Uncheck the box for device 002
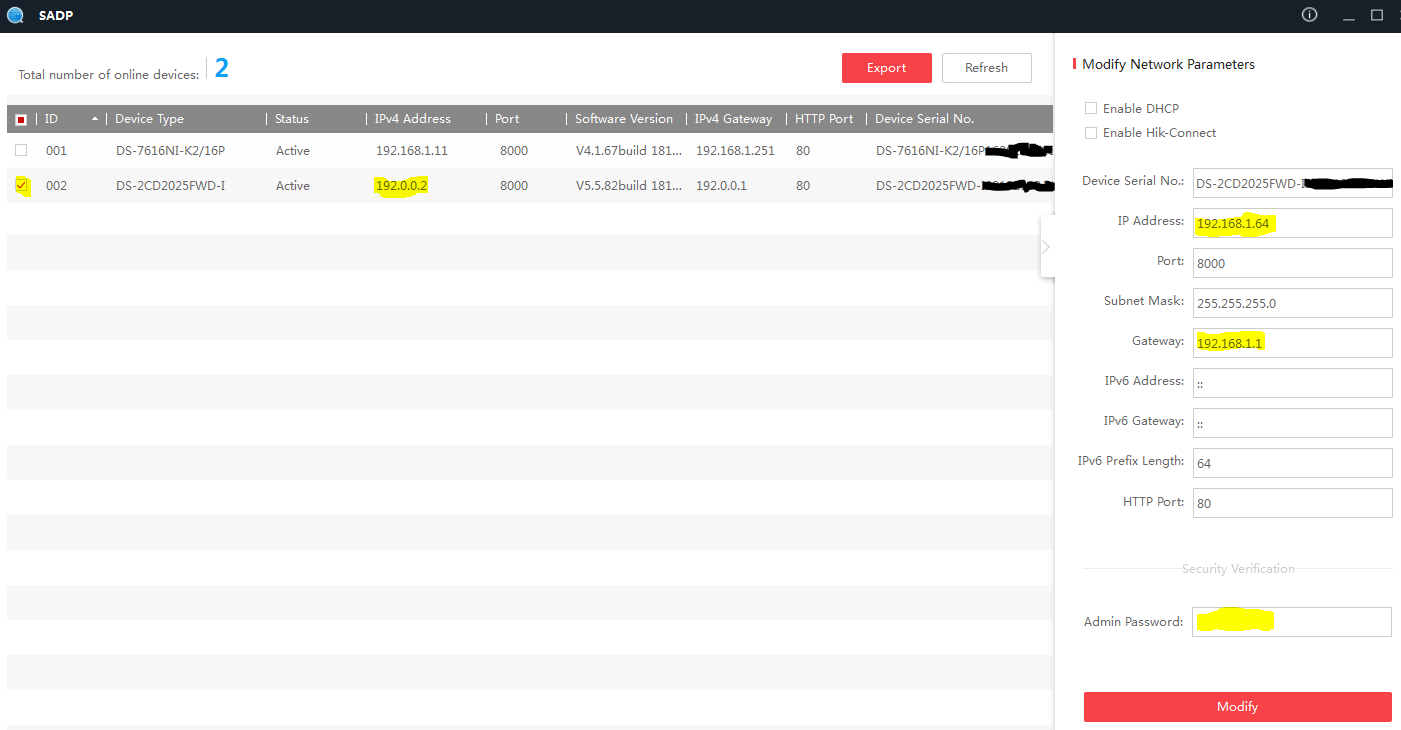The image size is (1401, 730). click(x=21, y=185)
